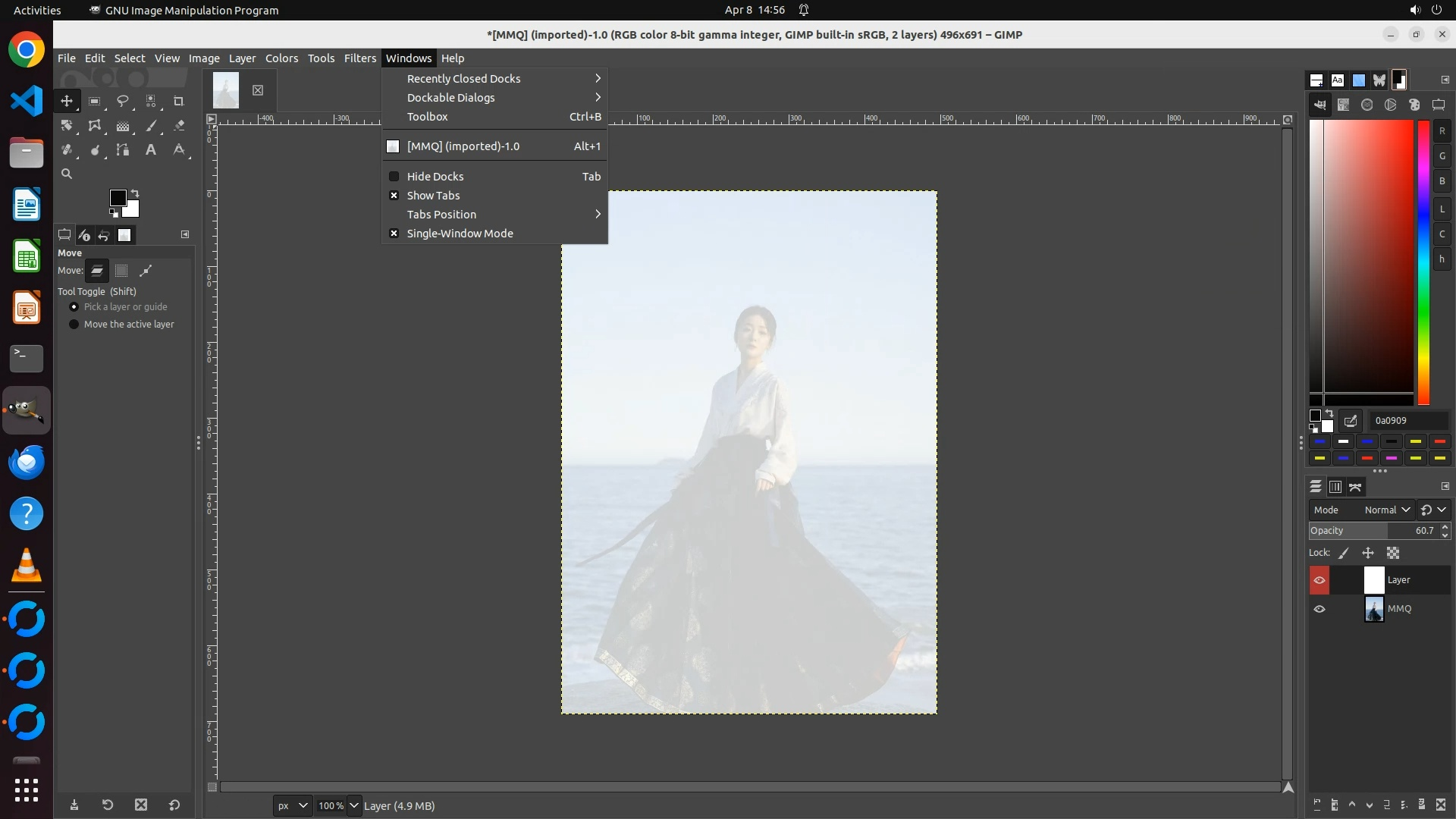Hide the MMQ layer with eye icon

pyautogui.click(x=1319, y=609)
